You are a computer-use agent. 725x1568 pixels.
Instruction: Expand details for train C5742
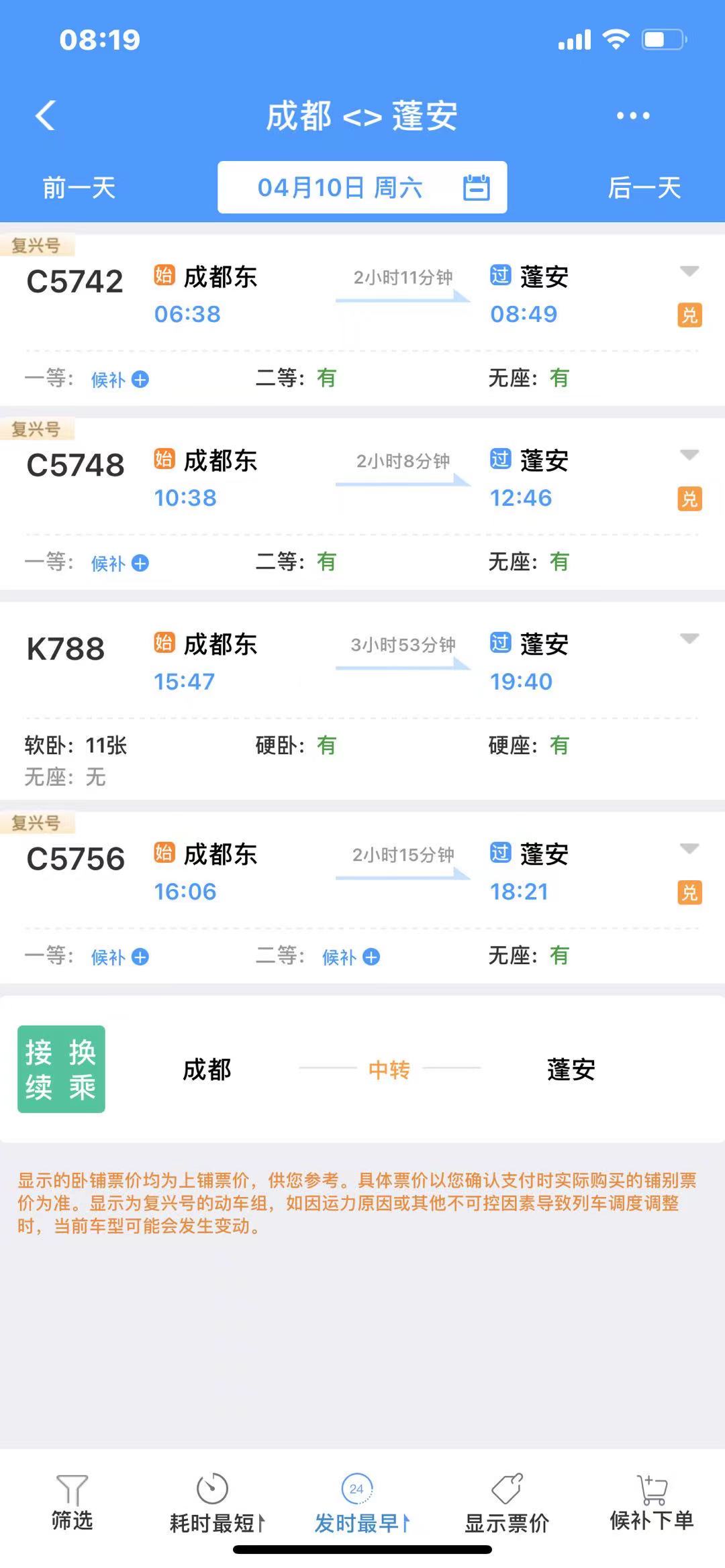click(x=689, y=272)
